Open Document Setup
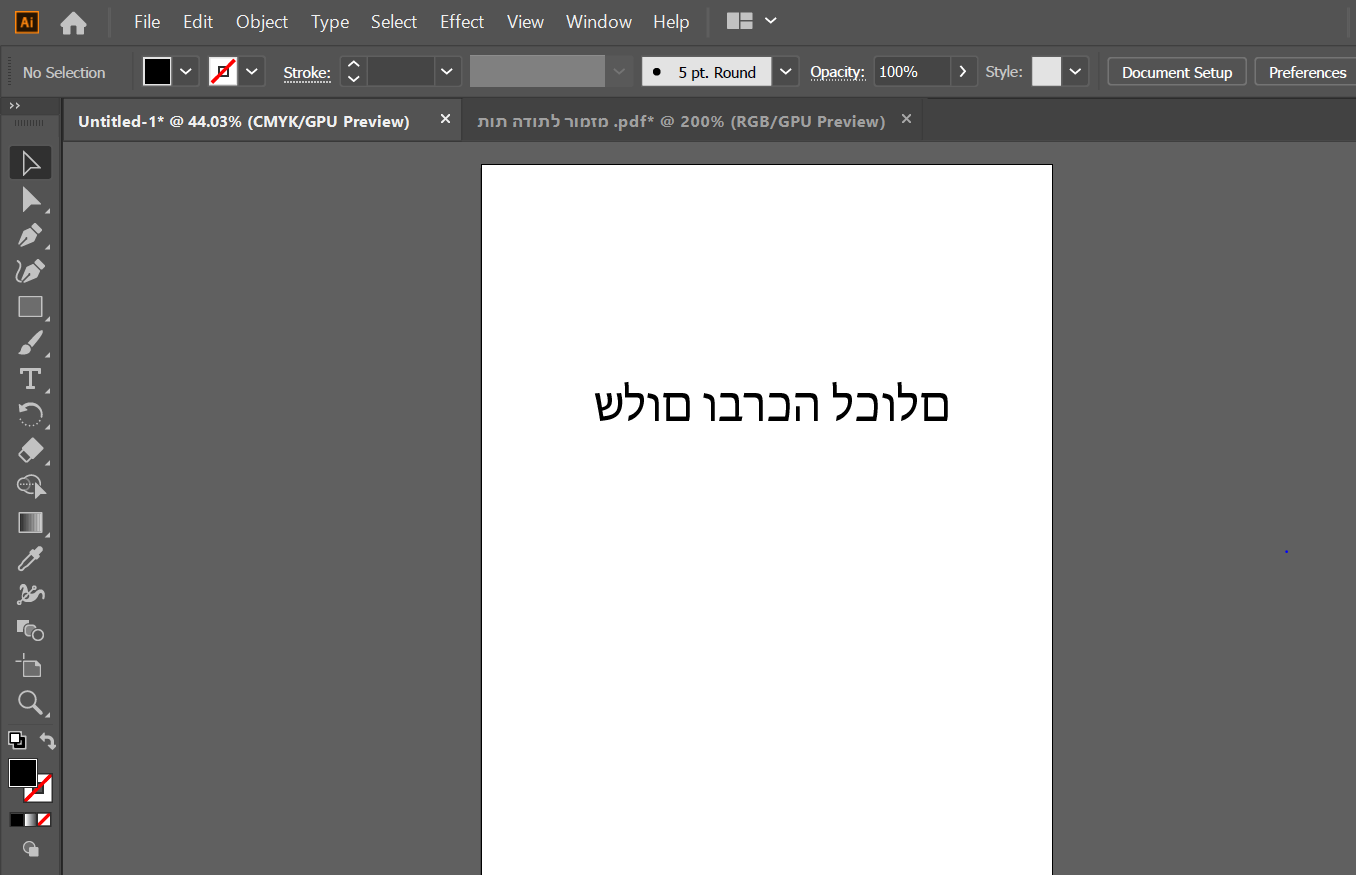The width and height of the screenshot is (1356, 875). (x=1176, y=71)
